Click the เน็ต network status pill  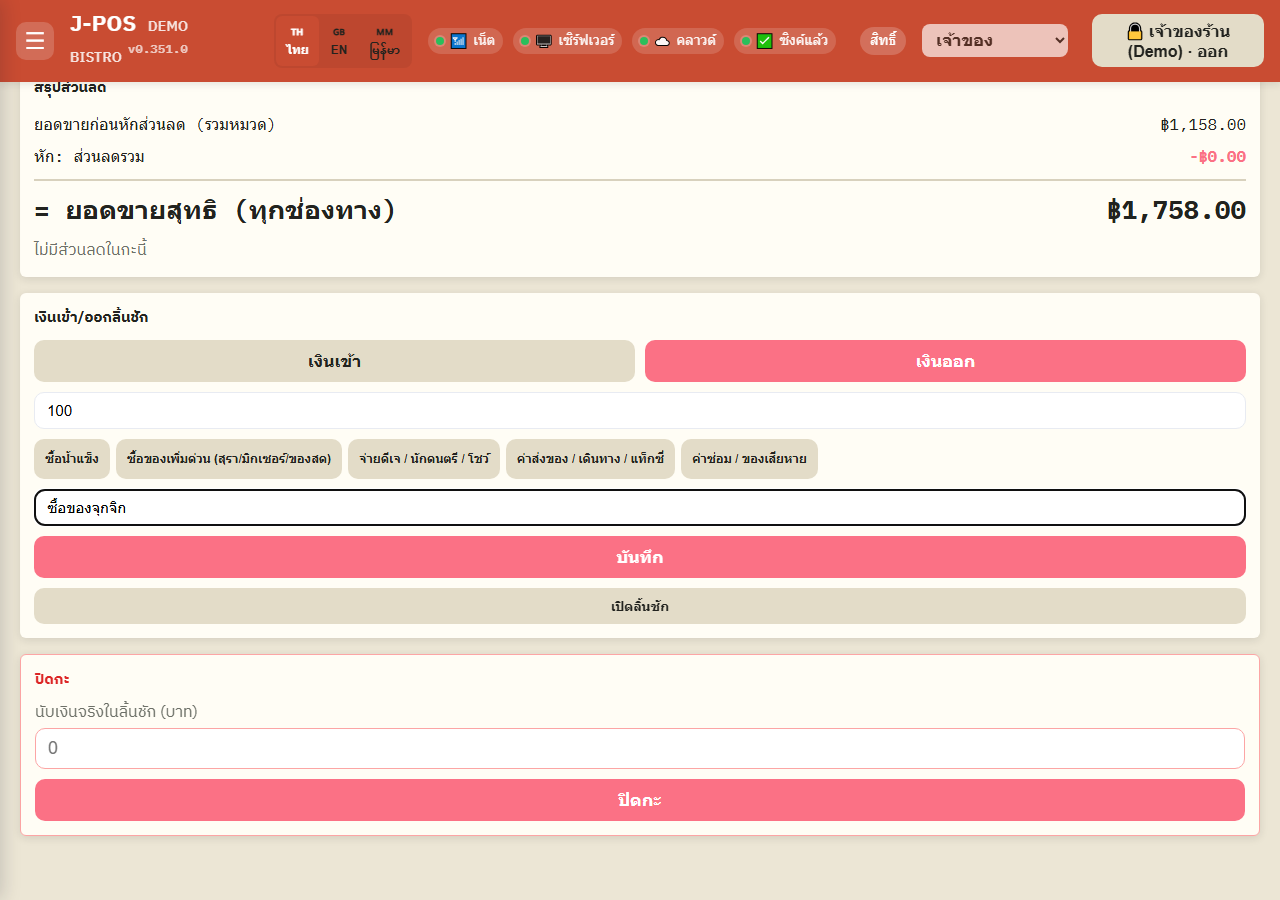coord(466,41)
